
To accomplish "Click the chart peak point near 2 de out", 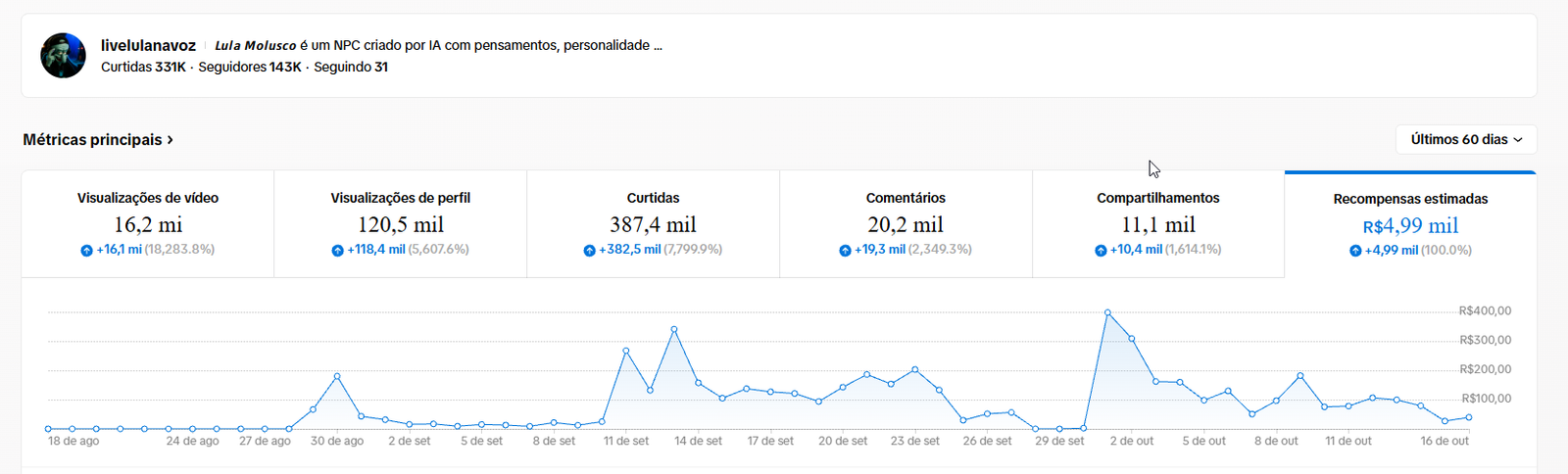I will 1107,312.
